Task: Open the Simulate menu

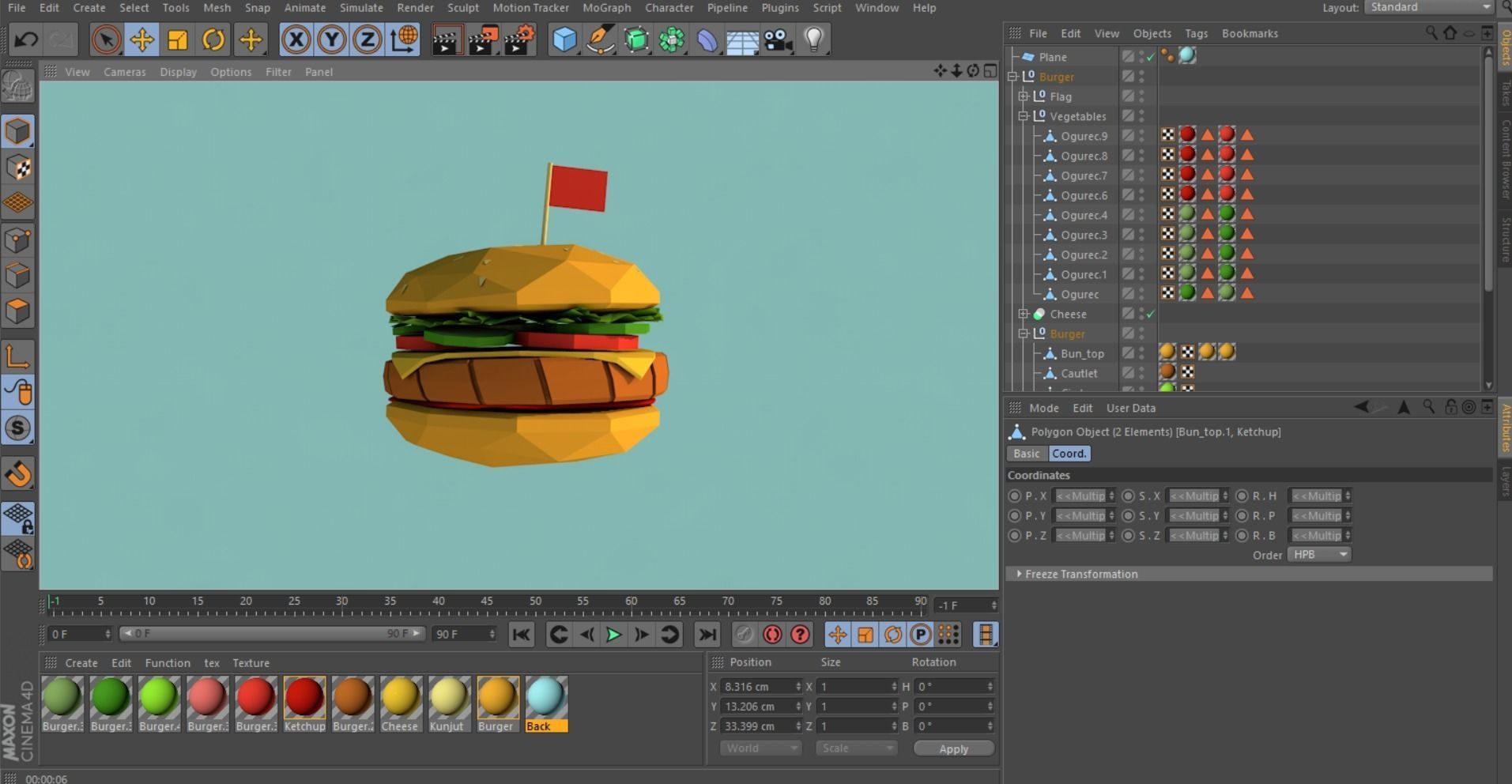Action: 361,8
